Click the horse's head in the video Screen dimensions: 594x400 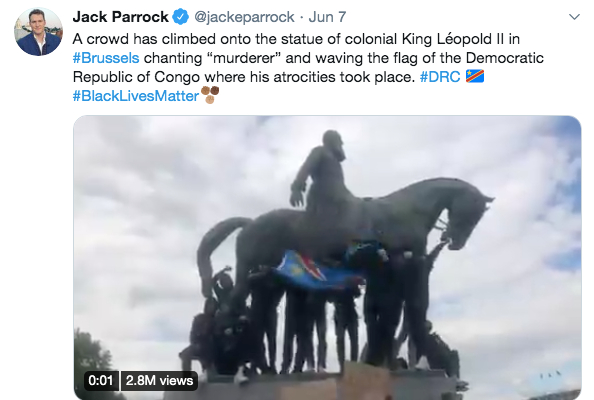(469, 218)
